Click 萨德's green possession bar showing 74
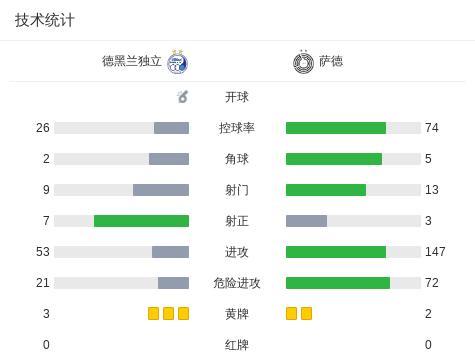Screen dimensions: 475x361 point(336,128)
